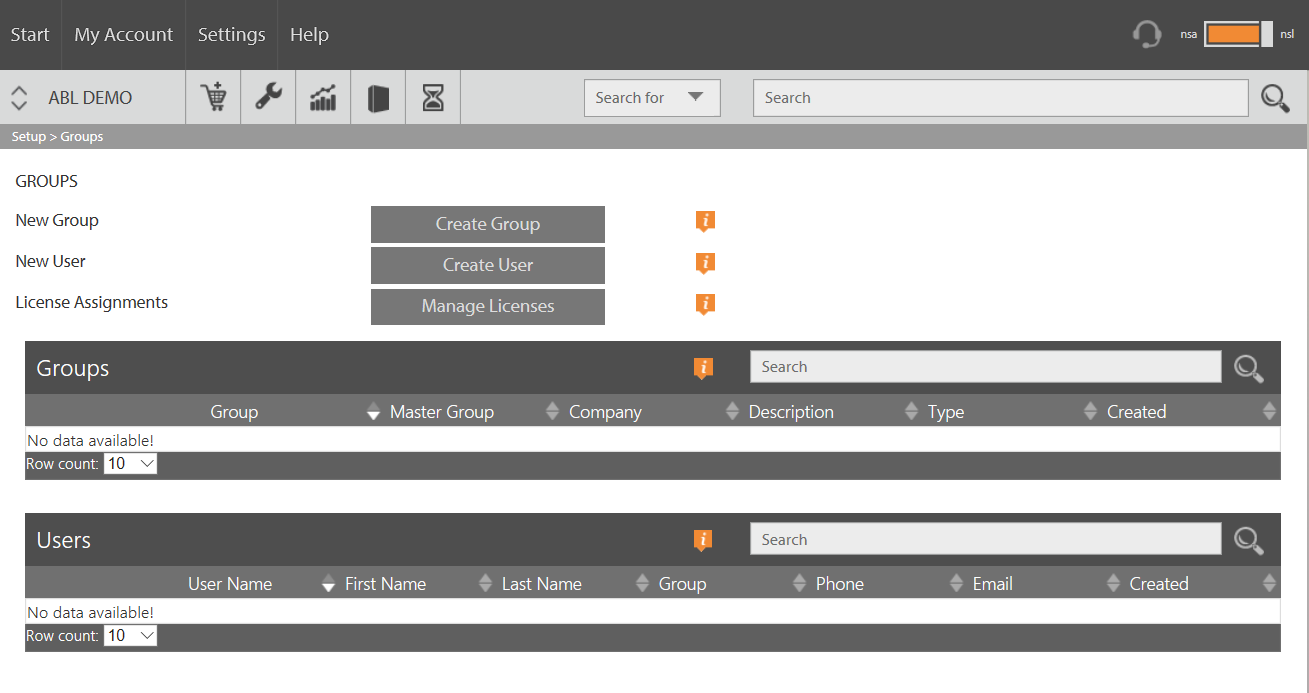Open the shopping cart icon
This screenshot has width=1309, height=693.
click(x=213, y=97)
